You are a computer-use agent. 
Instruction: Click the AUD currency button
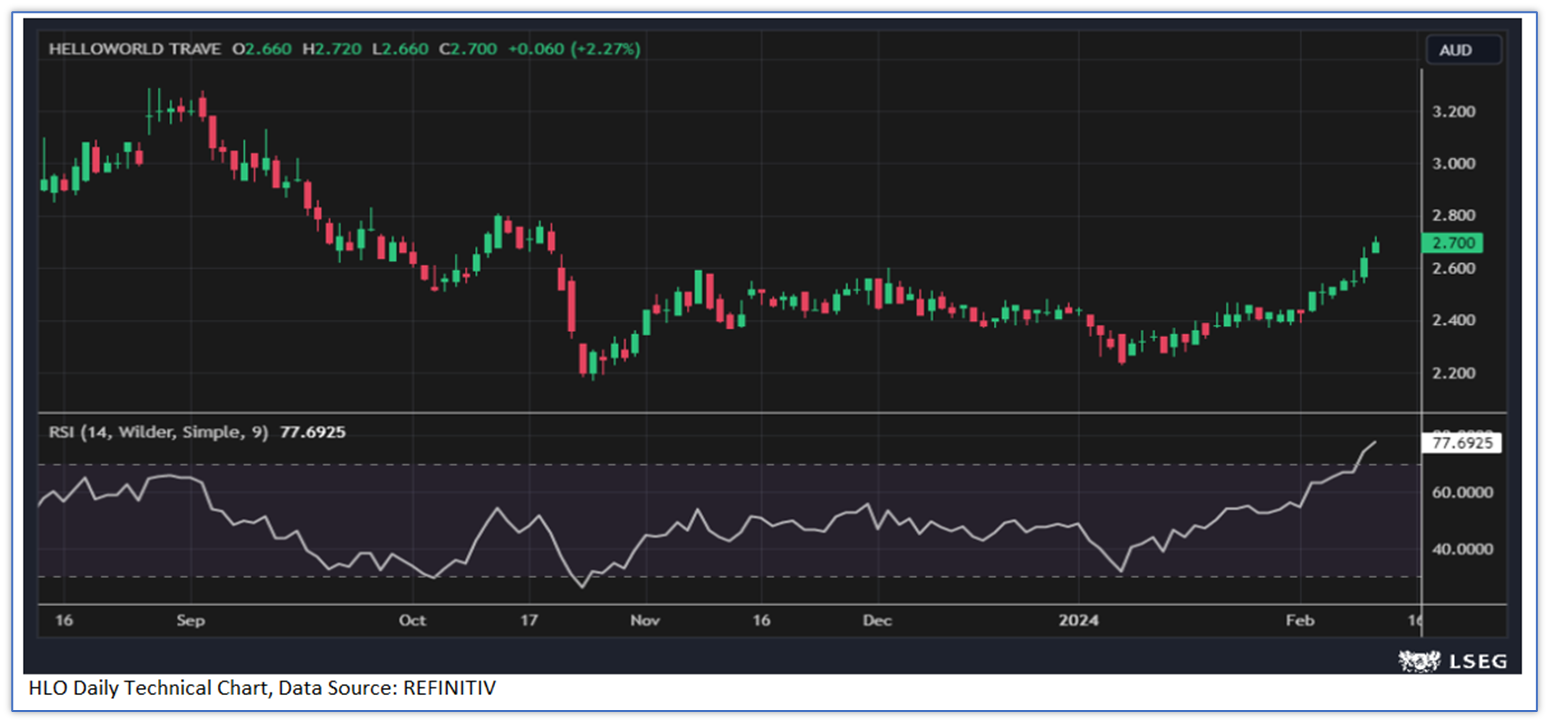coord(1463,49)
